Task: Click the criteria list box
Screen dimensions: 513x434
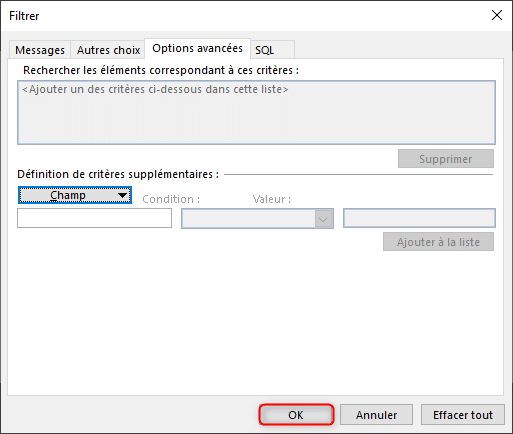Action: 256,112
